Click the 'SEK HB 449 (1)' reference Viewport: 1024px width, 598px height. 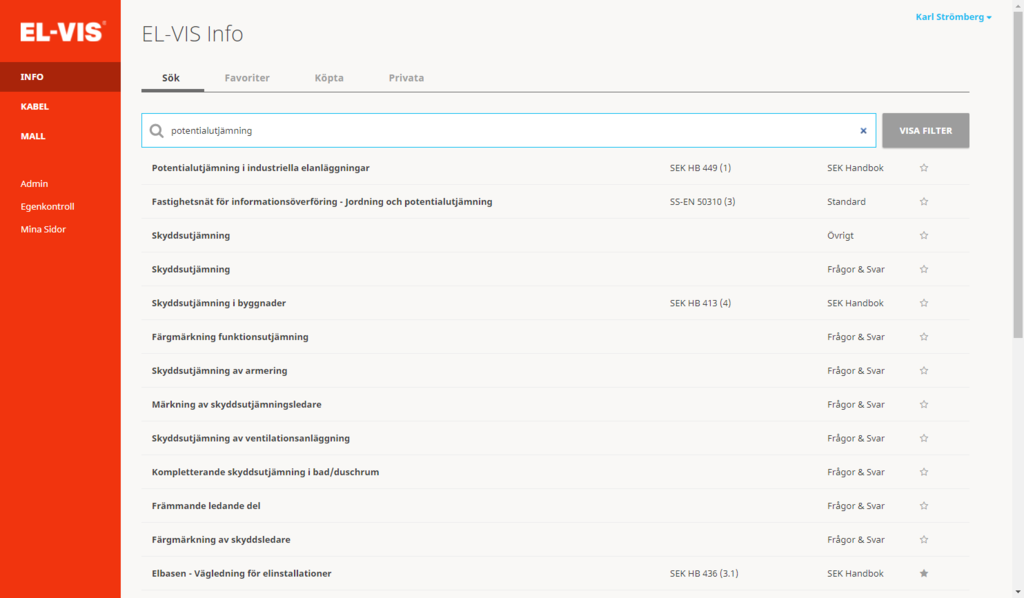point(700,168)
